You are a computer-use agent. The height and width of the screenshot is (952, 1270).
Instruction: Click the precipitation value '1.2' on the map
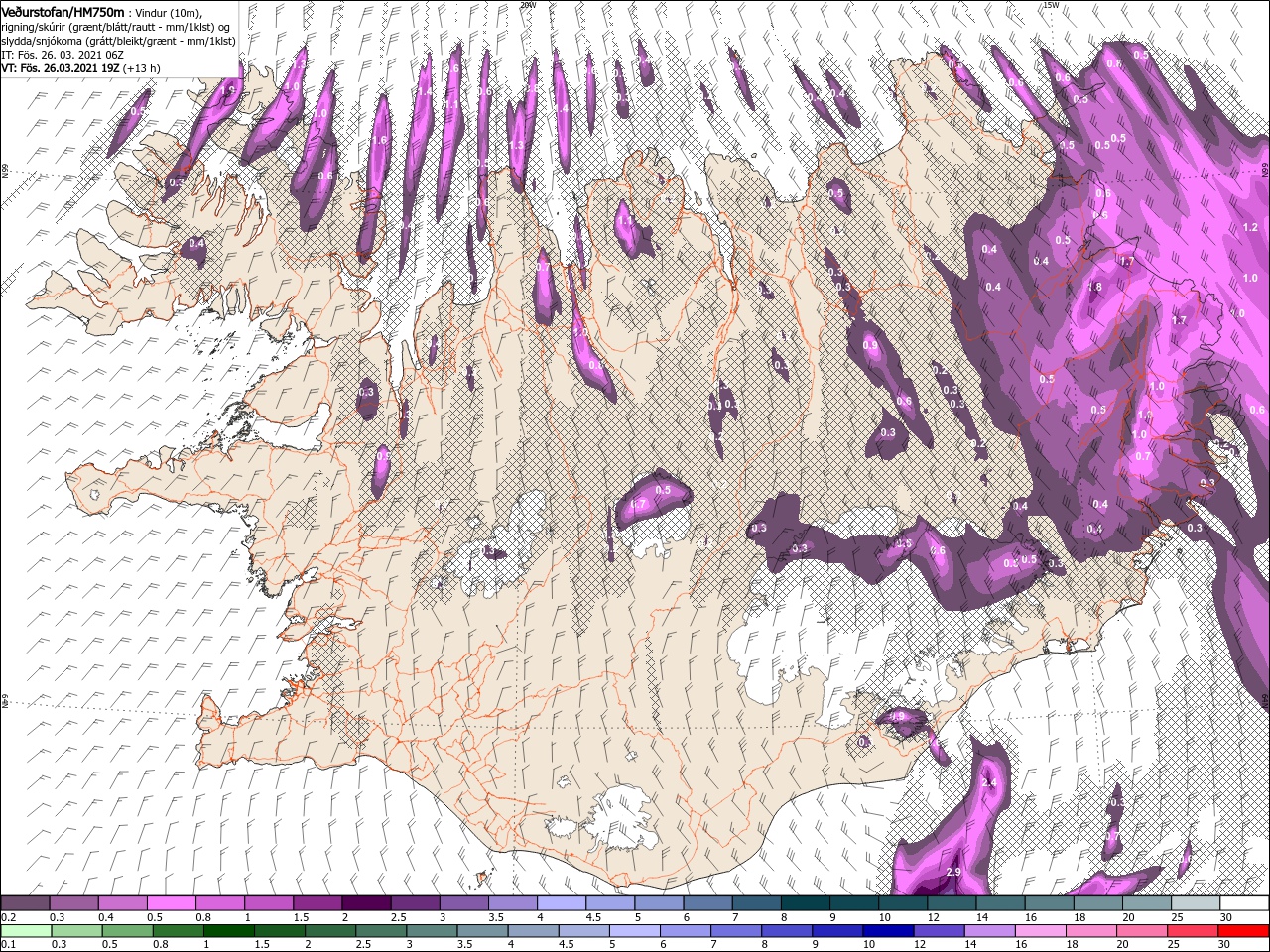coord(1249,227)
